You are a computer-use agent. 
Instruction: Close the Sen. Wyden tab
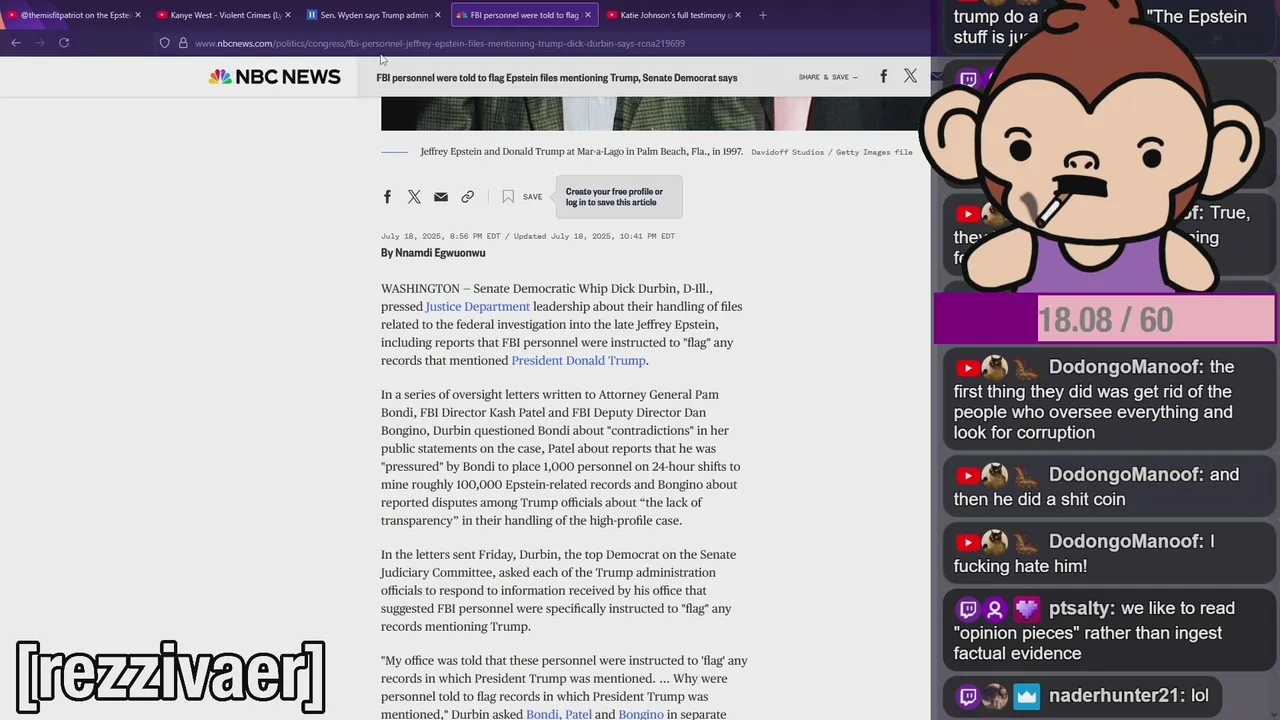point(437,15)
